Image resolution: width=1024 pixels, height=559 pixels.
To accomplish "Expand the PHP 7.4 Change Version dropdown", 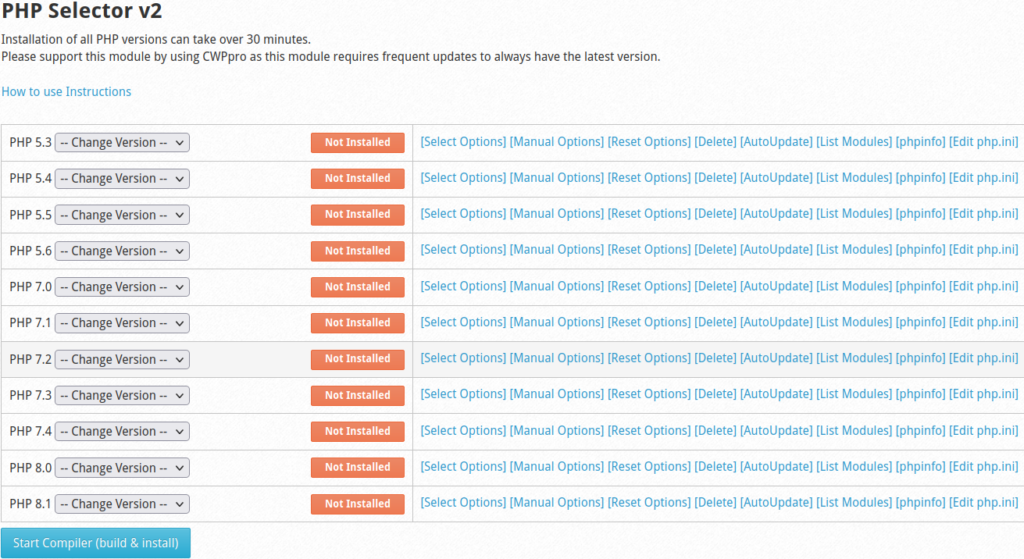I will pyautogui.click(x=122, y=432).
